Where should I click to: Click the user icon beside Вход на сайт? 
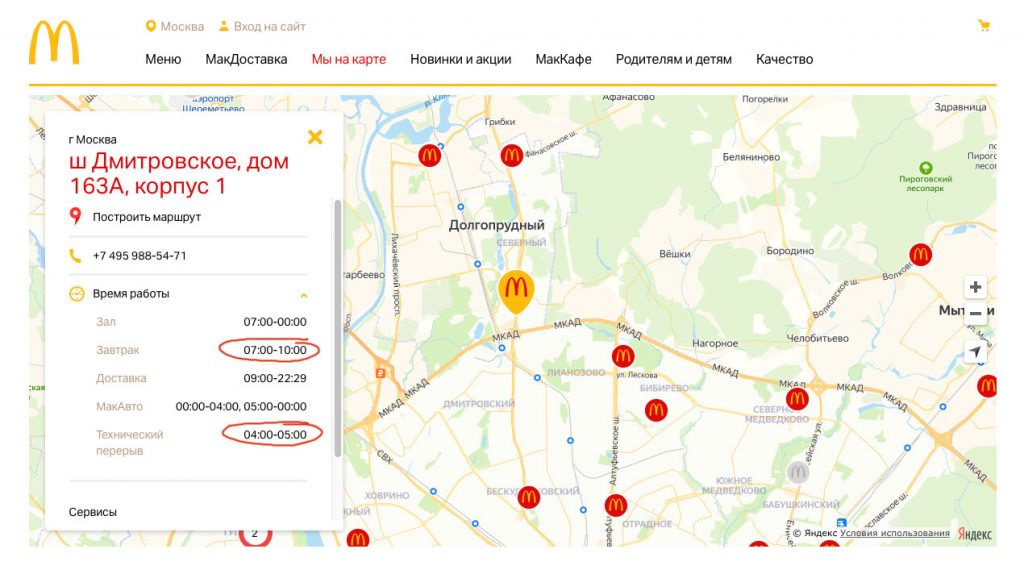click(224, 26)
